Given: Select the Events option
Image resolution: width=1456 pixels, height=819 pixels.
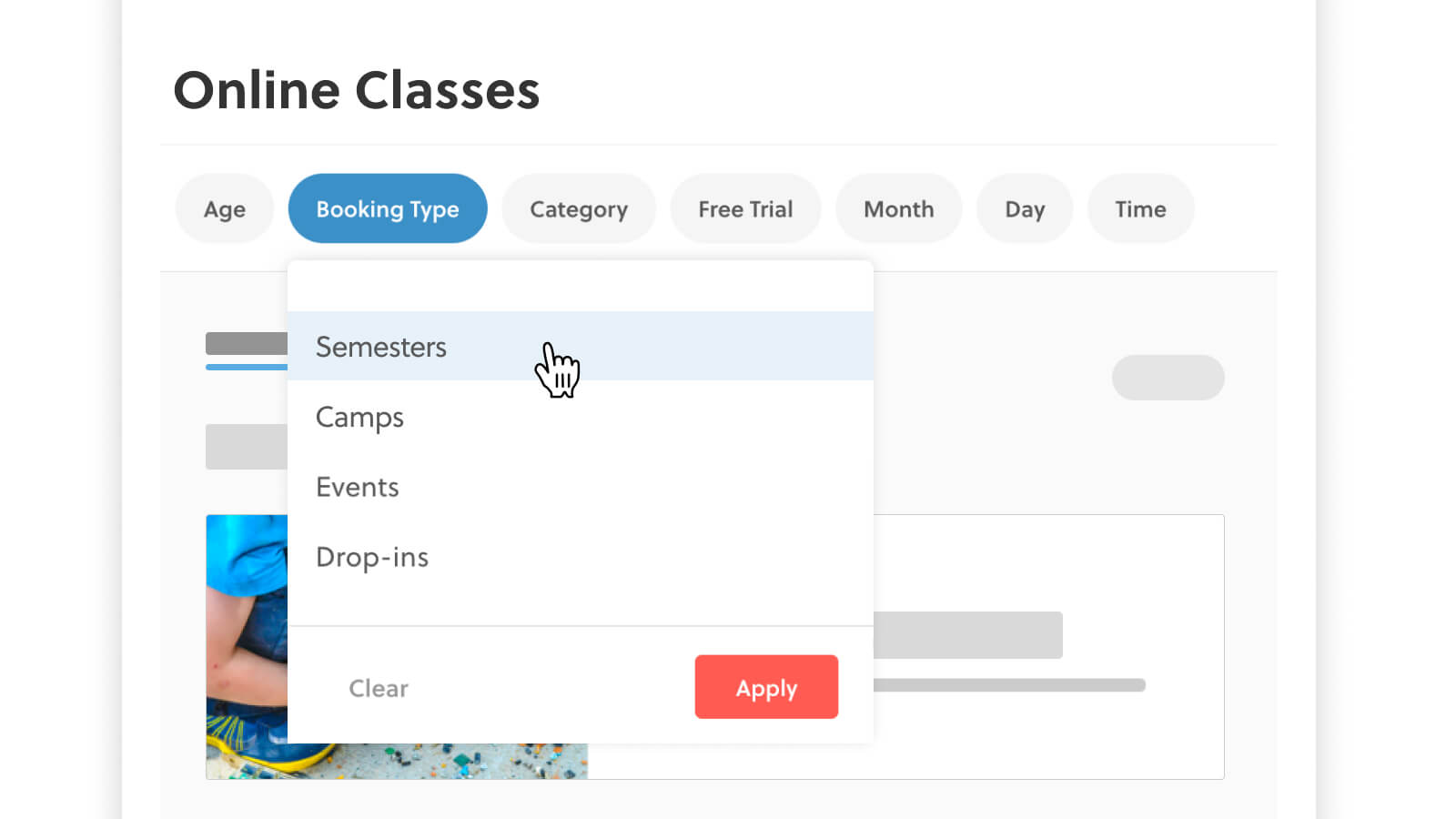Looking at the screenshot, I should [358, 487].
